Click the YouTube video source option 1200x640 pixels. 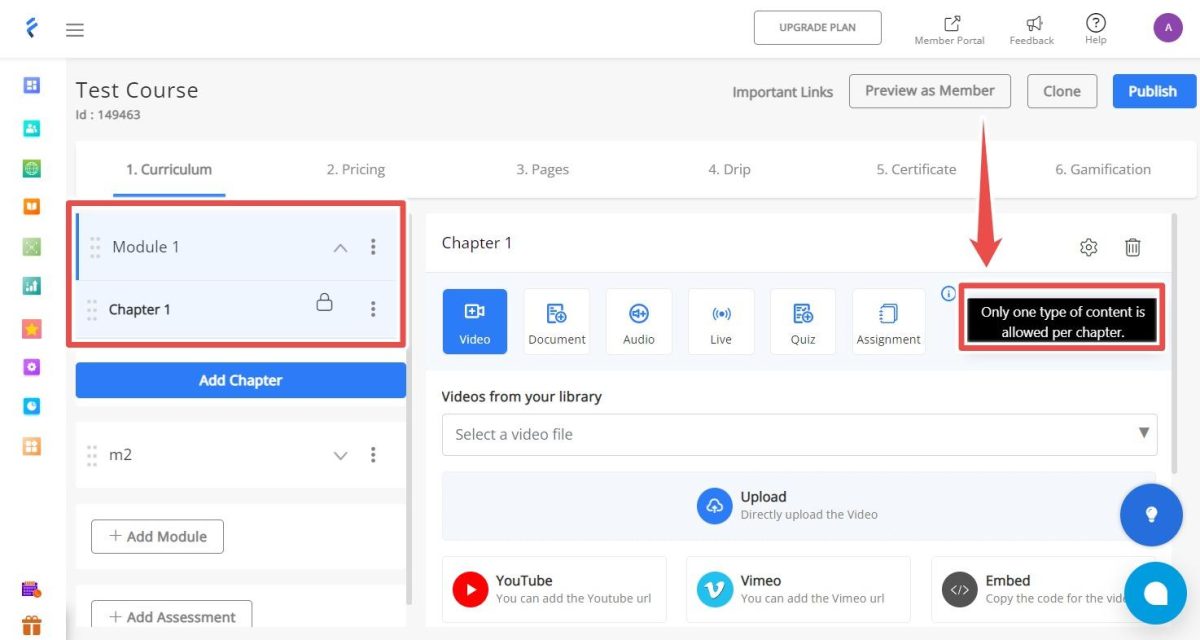point(554,589)
